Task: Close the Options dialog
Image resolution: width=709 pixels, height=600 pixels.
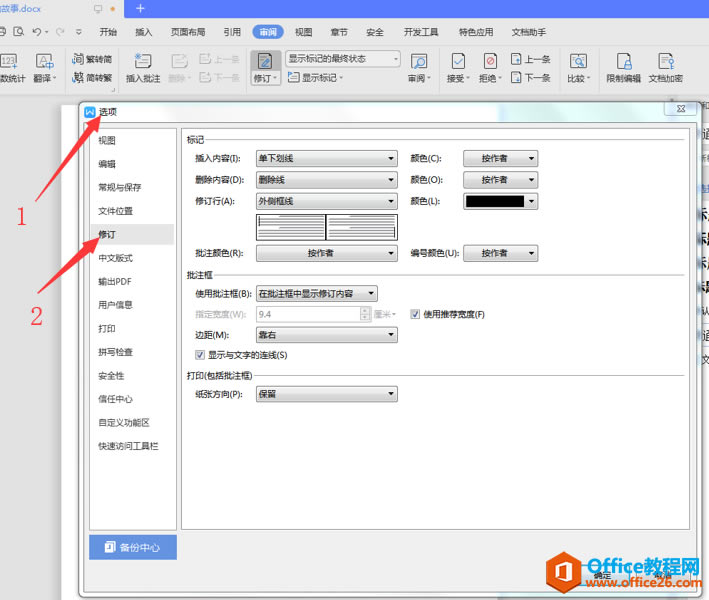Action: click(x=681, y=109)
